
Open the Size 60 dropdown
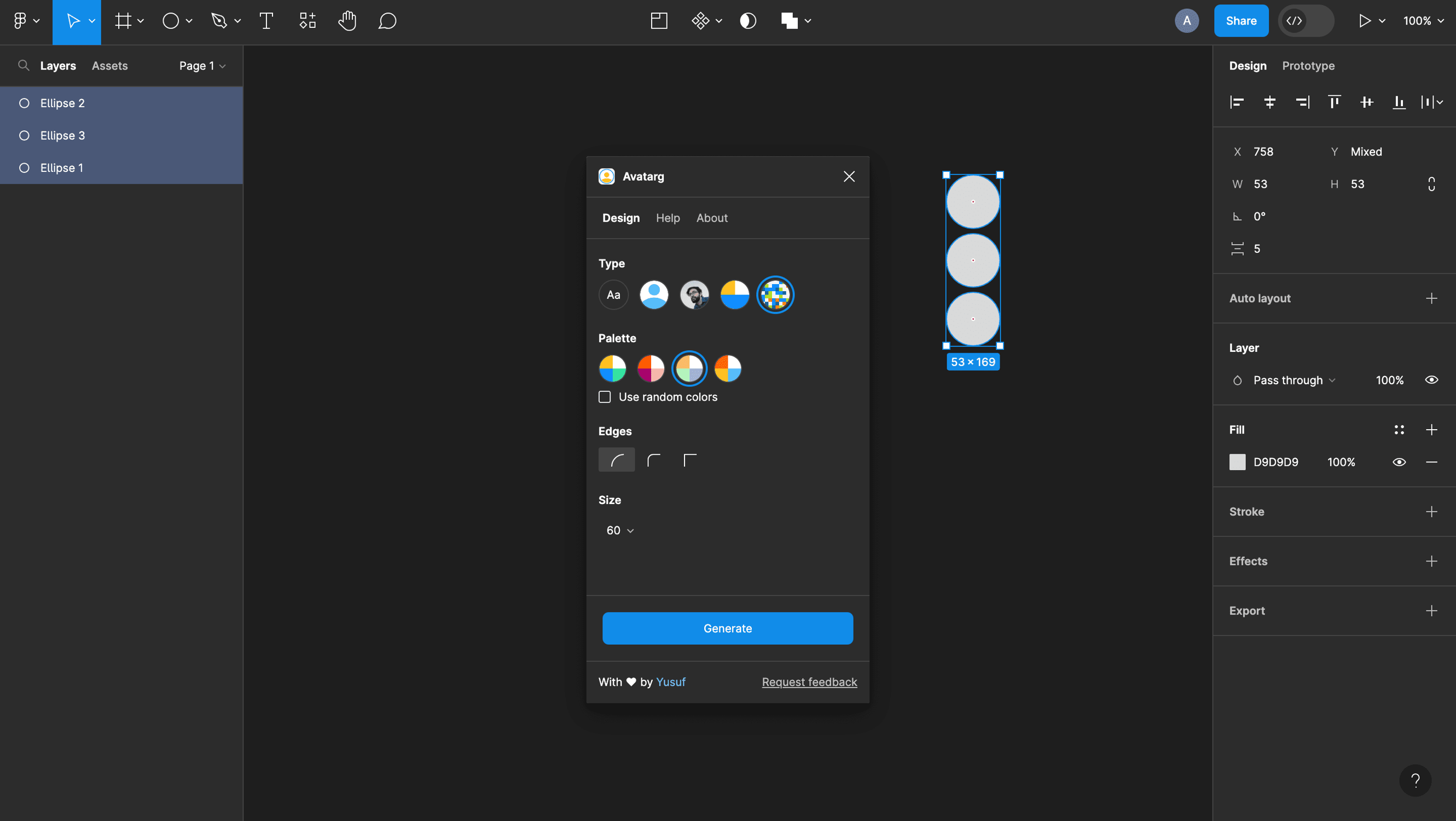coord(619,530)
